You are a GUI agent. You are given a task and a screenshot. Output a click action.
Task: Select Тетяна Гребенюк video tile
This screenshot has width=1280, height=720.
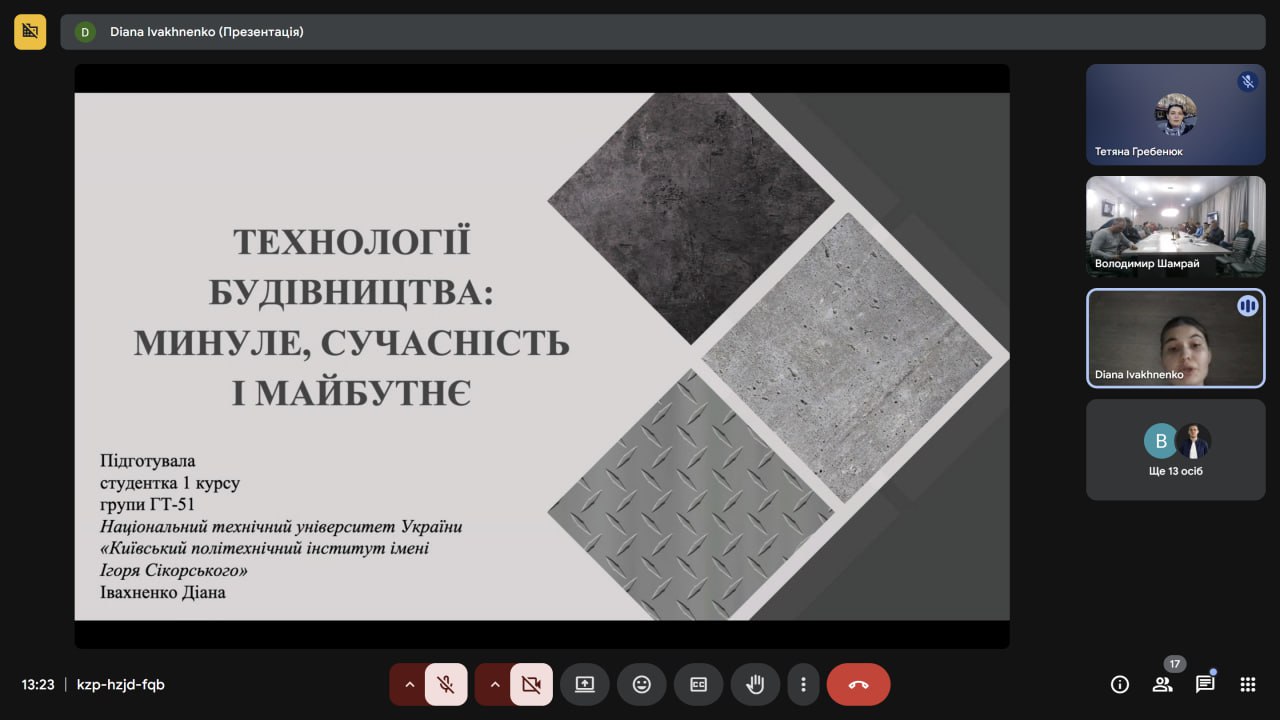coord(1176,114)
